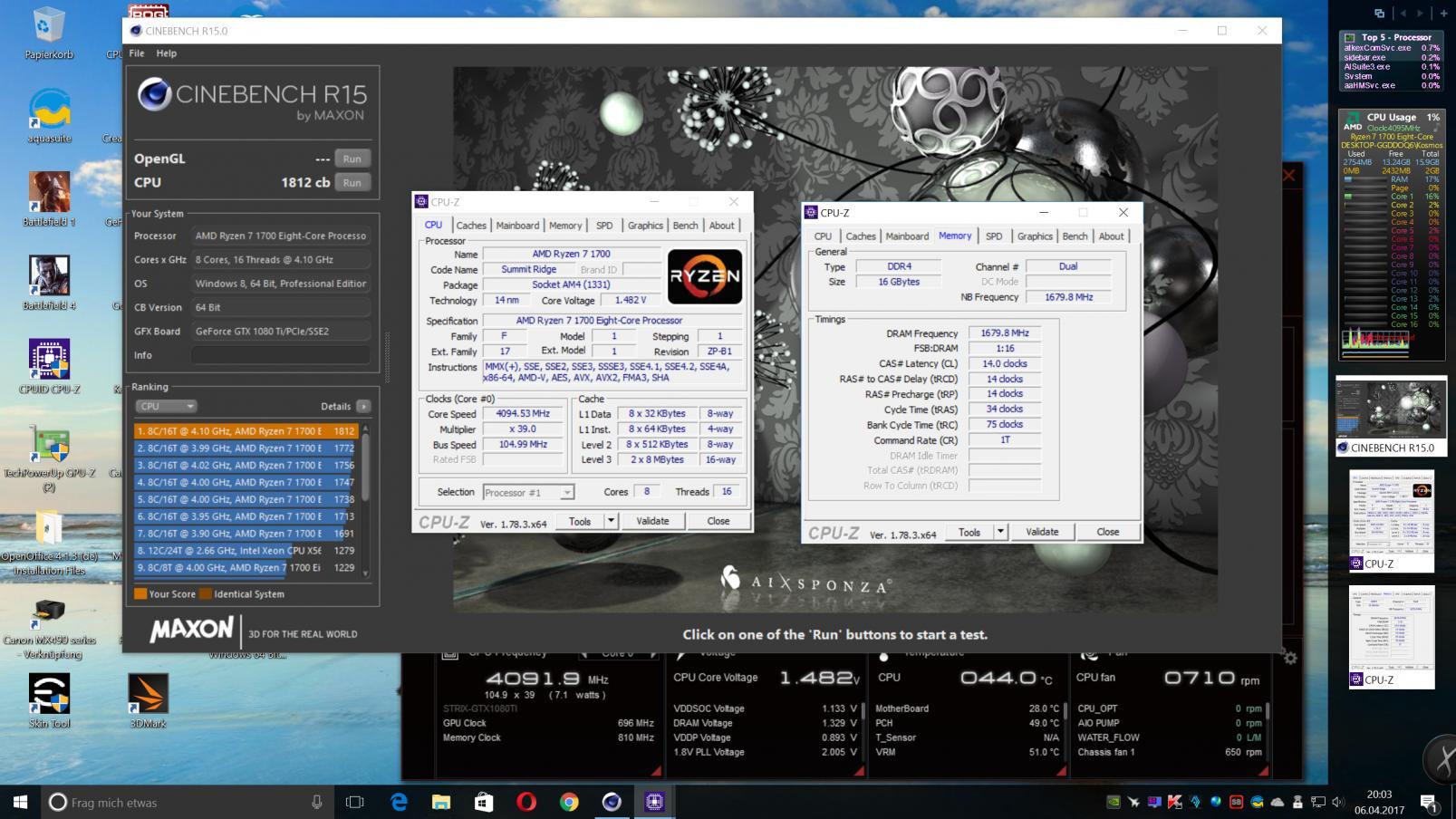Click Close button in left CPU-Z window
Screen dimensions: 1456x819
point(718,521)
